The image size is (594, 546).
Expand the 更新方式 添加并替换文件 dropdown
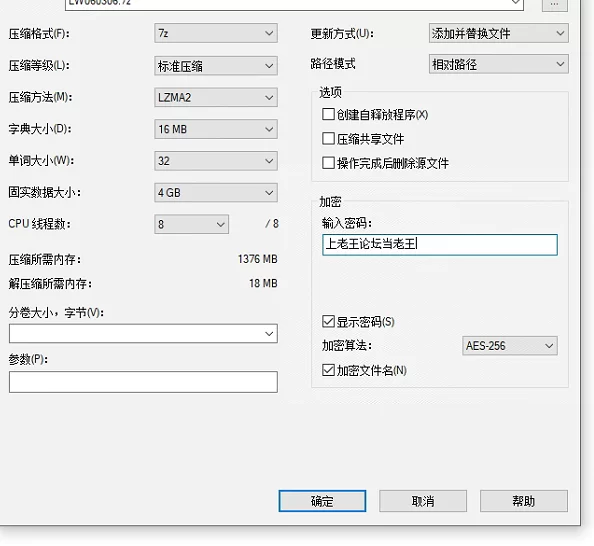(499, 33)
